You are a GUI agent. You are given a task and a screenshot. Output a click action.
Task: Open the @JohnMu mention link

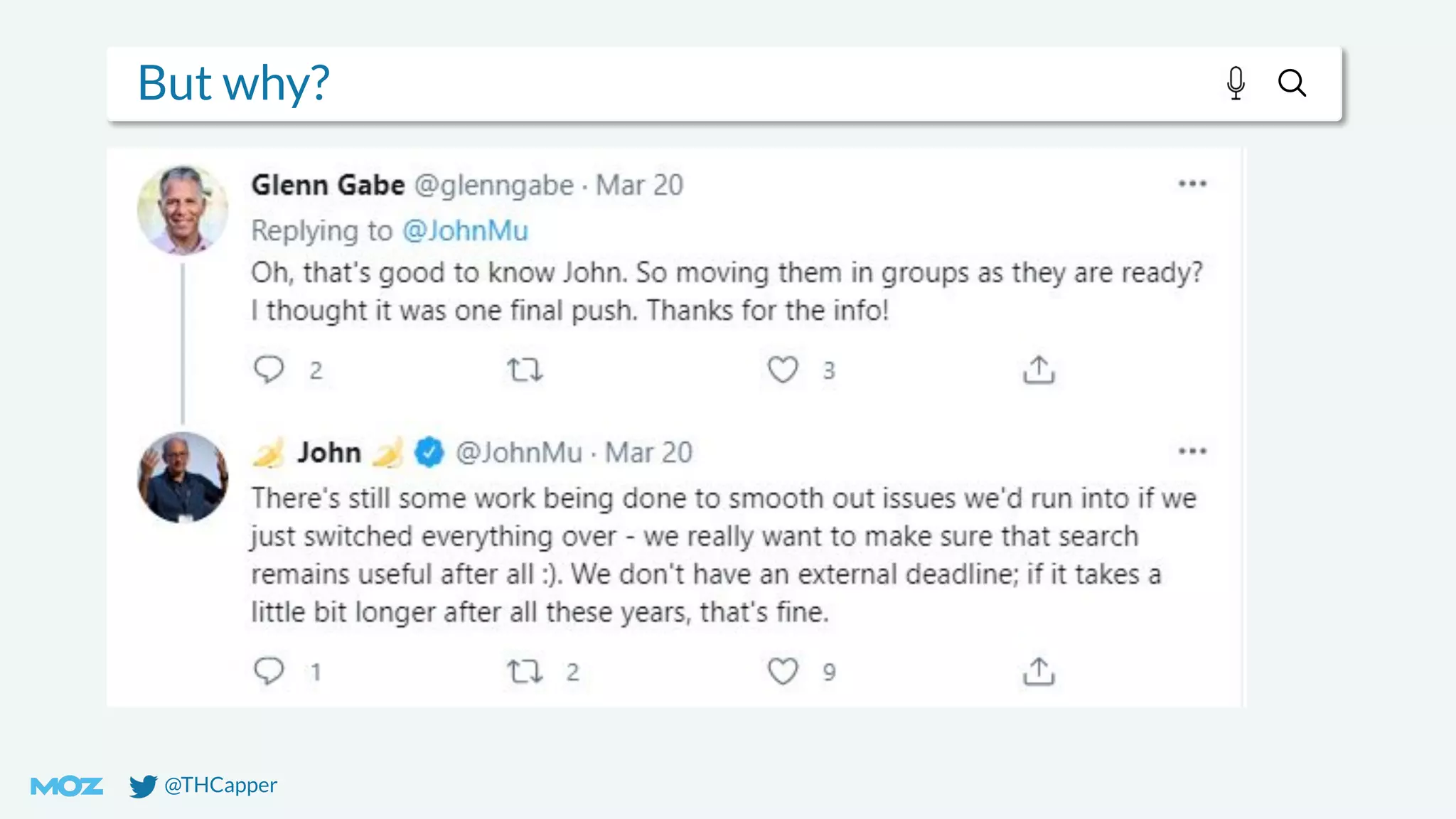(x=465, y=230)
